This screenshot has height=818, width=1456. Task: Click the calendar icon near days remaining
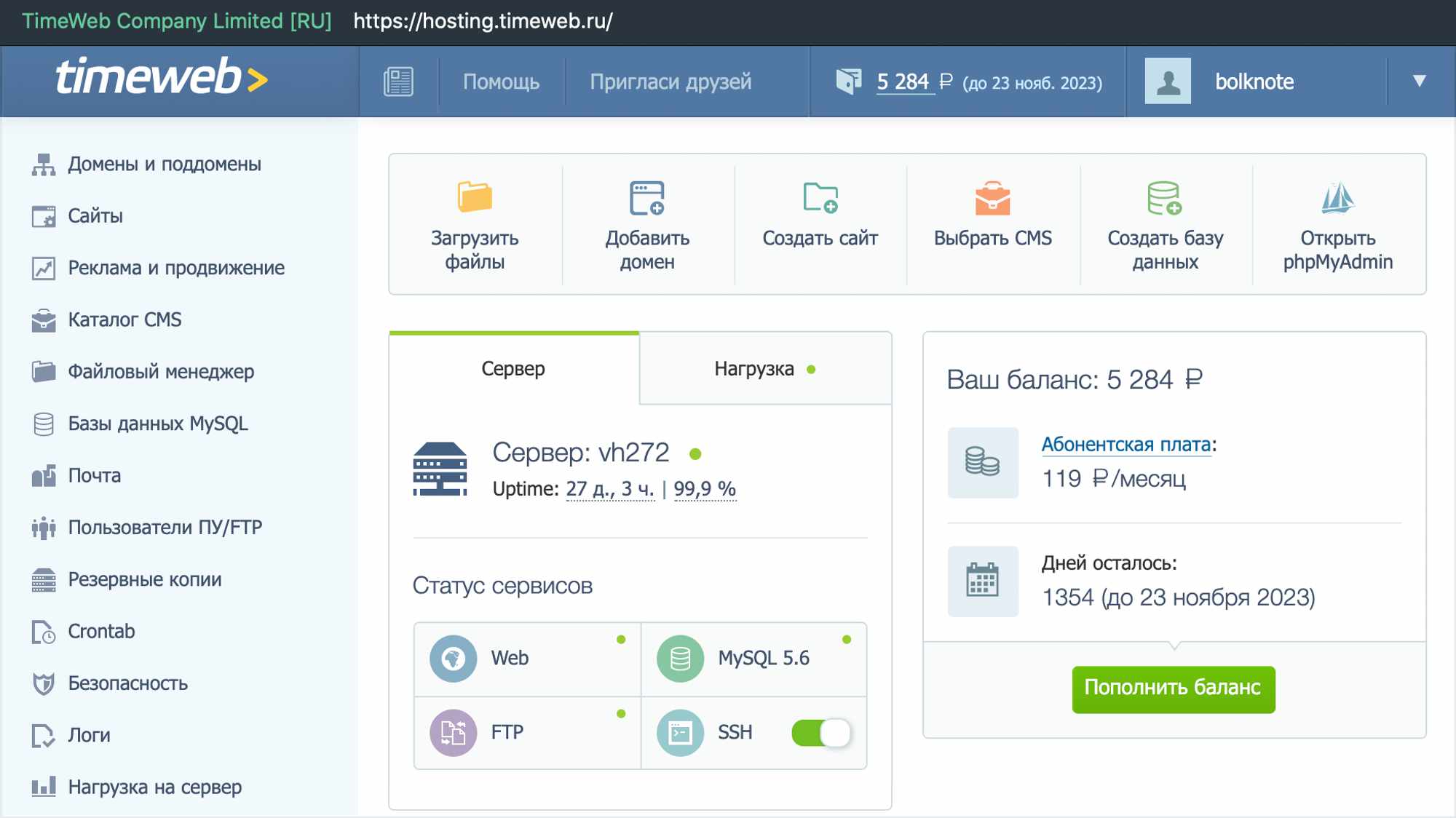(x=983, y=581)
